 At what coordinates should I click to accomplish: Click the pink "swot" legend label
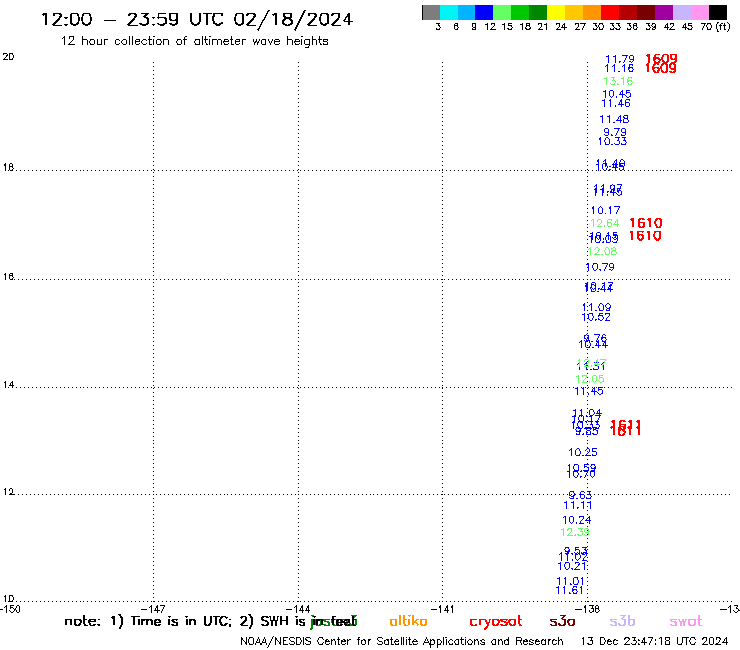tap(686, 622)
